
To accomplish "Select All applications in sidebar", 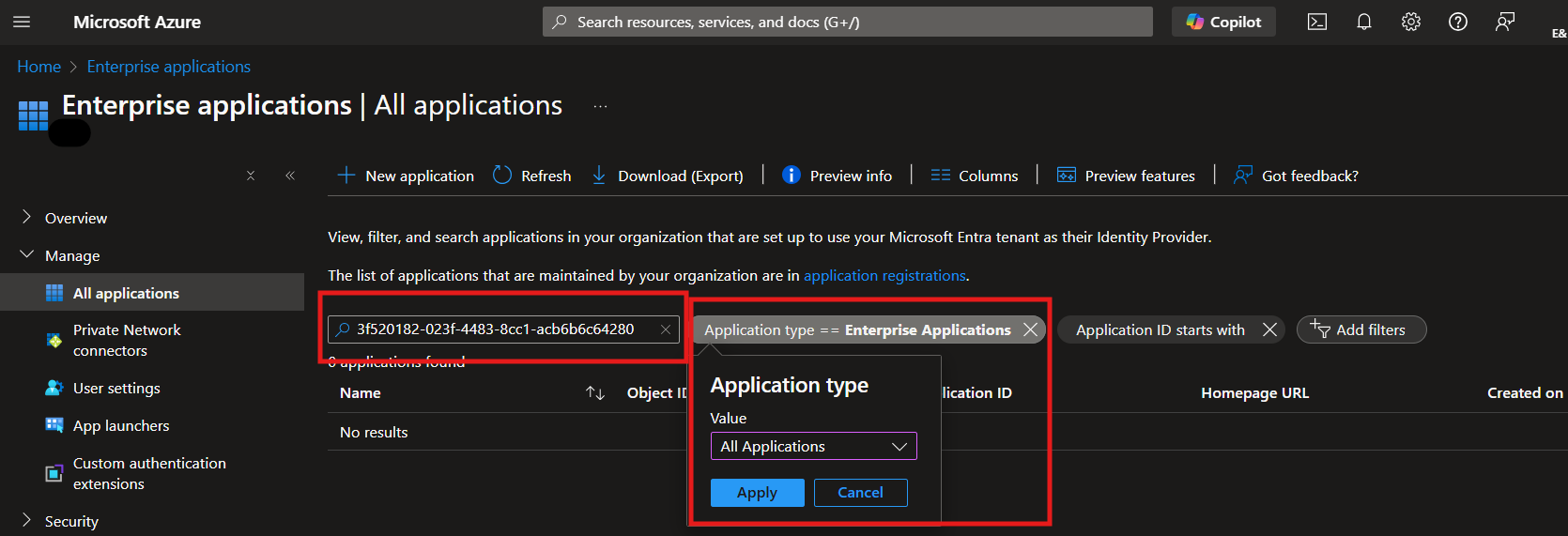I will (x=152, y=293).
